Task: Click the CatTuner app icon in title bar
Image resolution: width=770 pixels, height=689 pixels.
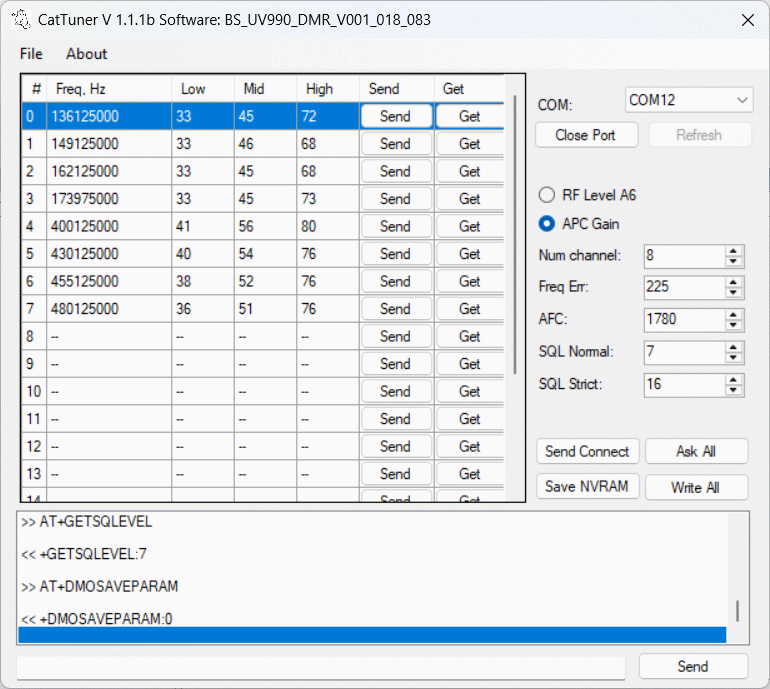Action: point(20,19)
